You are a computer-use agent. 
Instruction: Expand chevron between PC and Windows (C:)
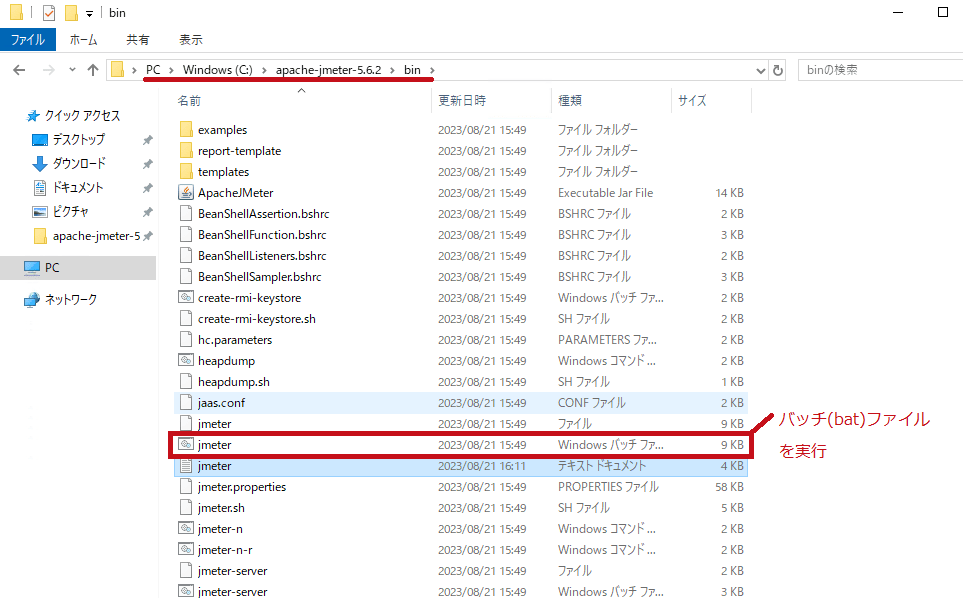point(171,71)
